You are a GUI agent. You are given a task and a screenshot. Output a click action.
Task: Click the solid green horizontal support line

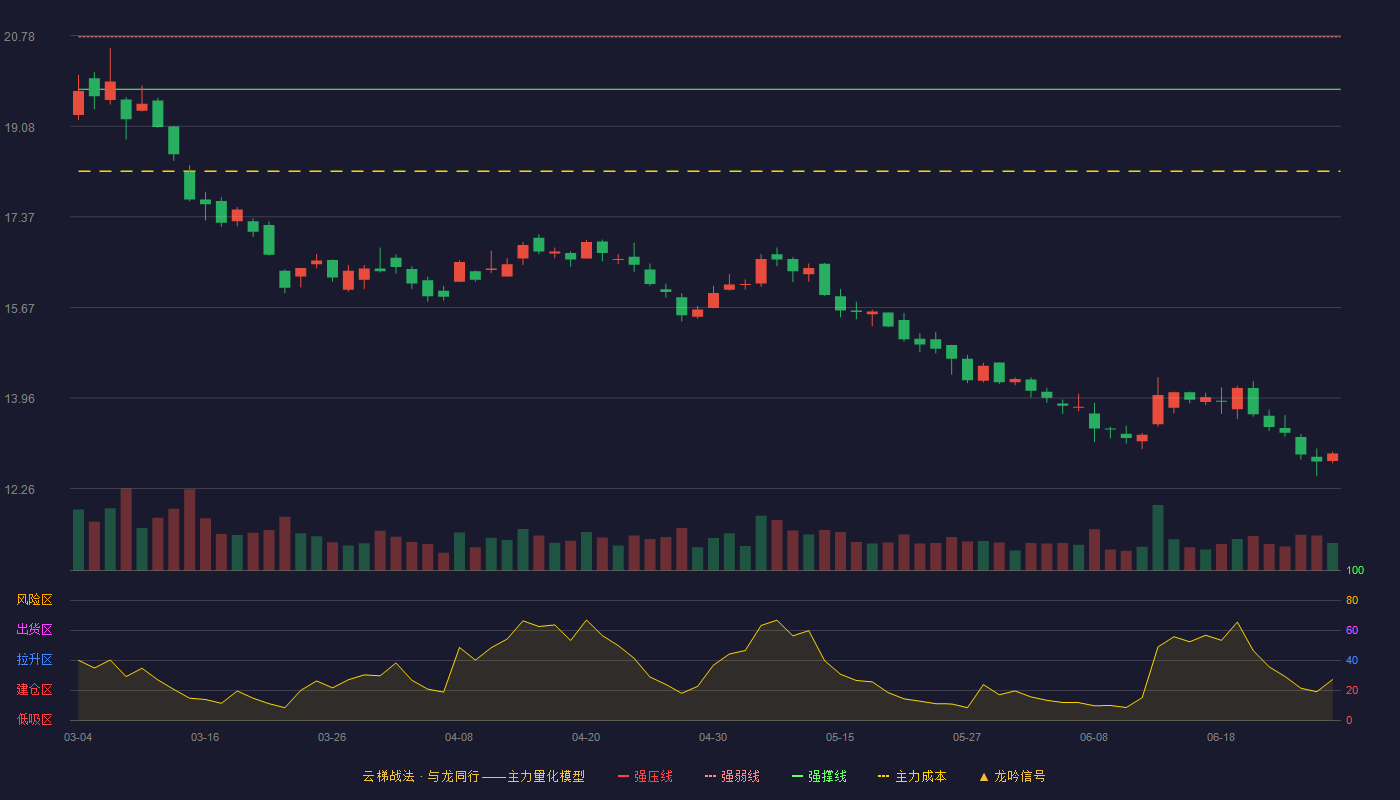709,89
